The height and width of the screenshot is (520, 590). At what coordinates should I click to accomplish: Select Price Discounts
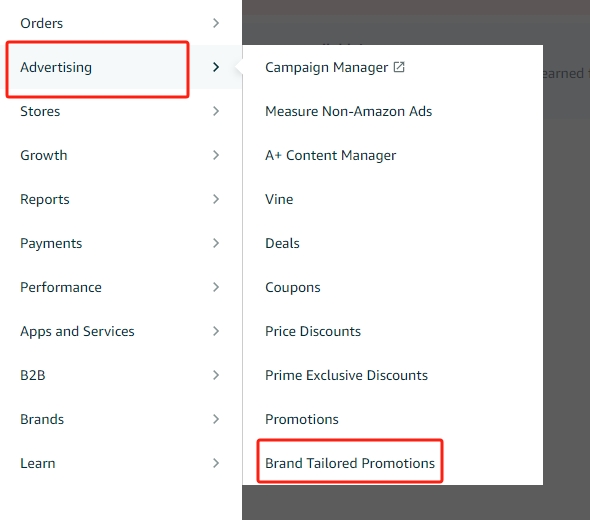click(313, 331)
